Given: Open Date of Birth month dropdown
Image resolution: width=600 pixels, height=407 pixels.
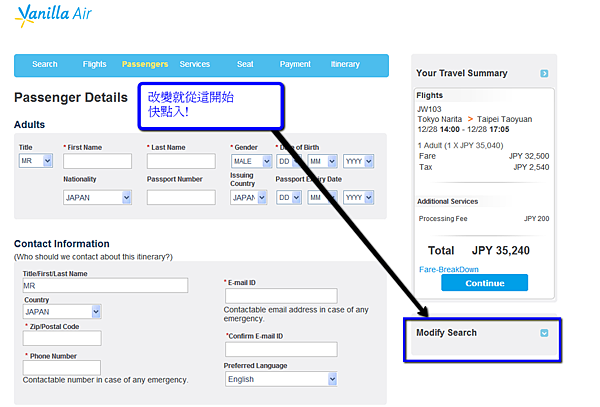Looking at the screenshot, I should (322, 161).
